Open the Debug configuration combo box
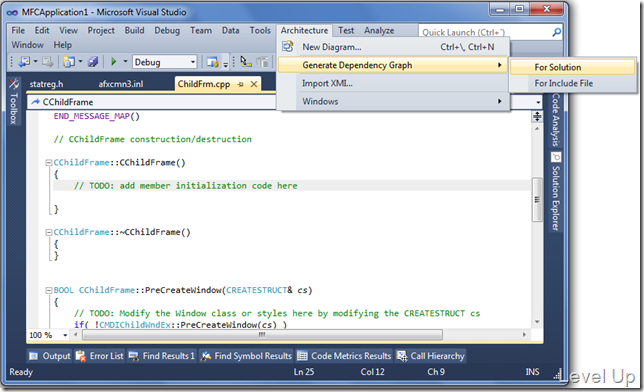The image size is (644, 392). click(165, 62)
